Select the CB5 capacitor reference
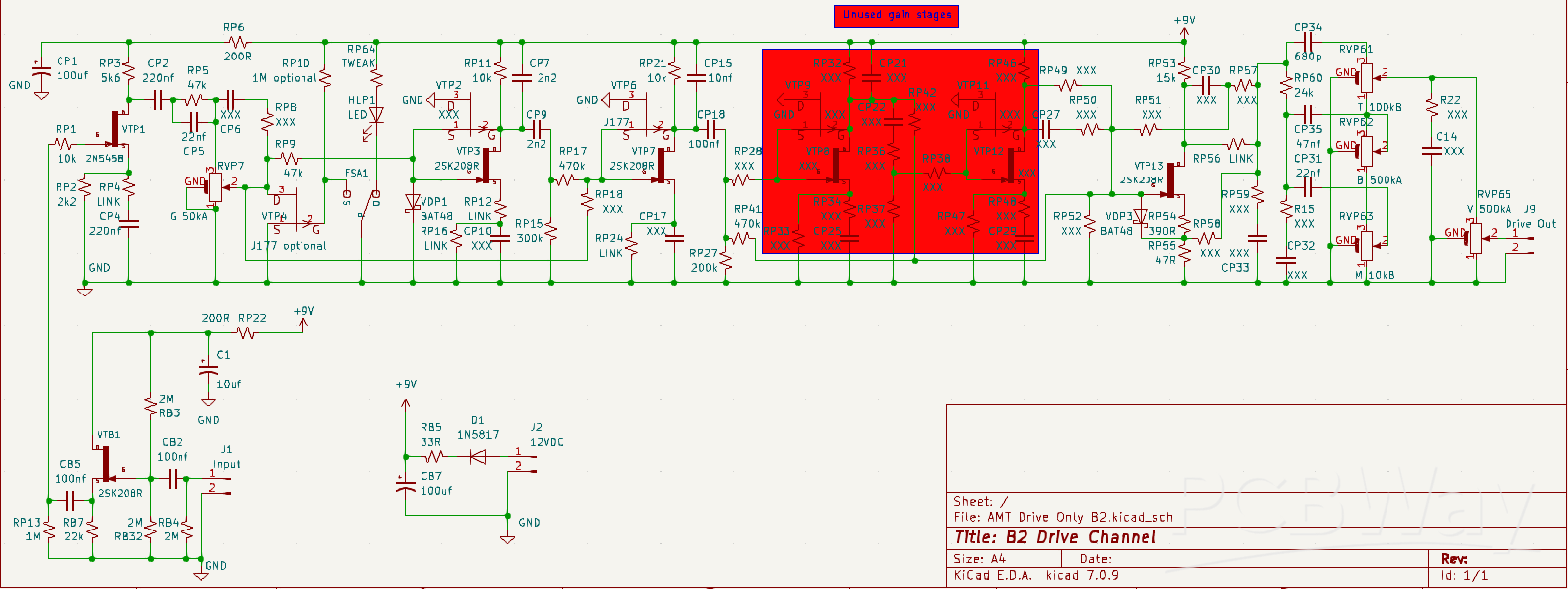 70,464
